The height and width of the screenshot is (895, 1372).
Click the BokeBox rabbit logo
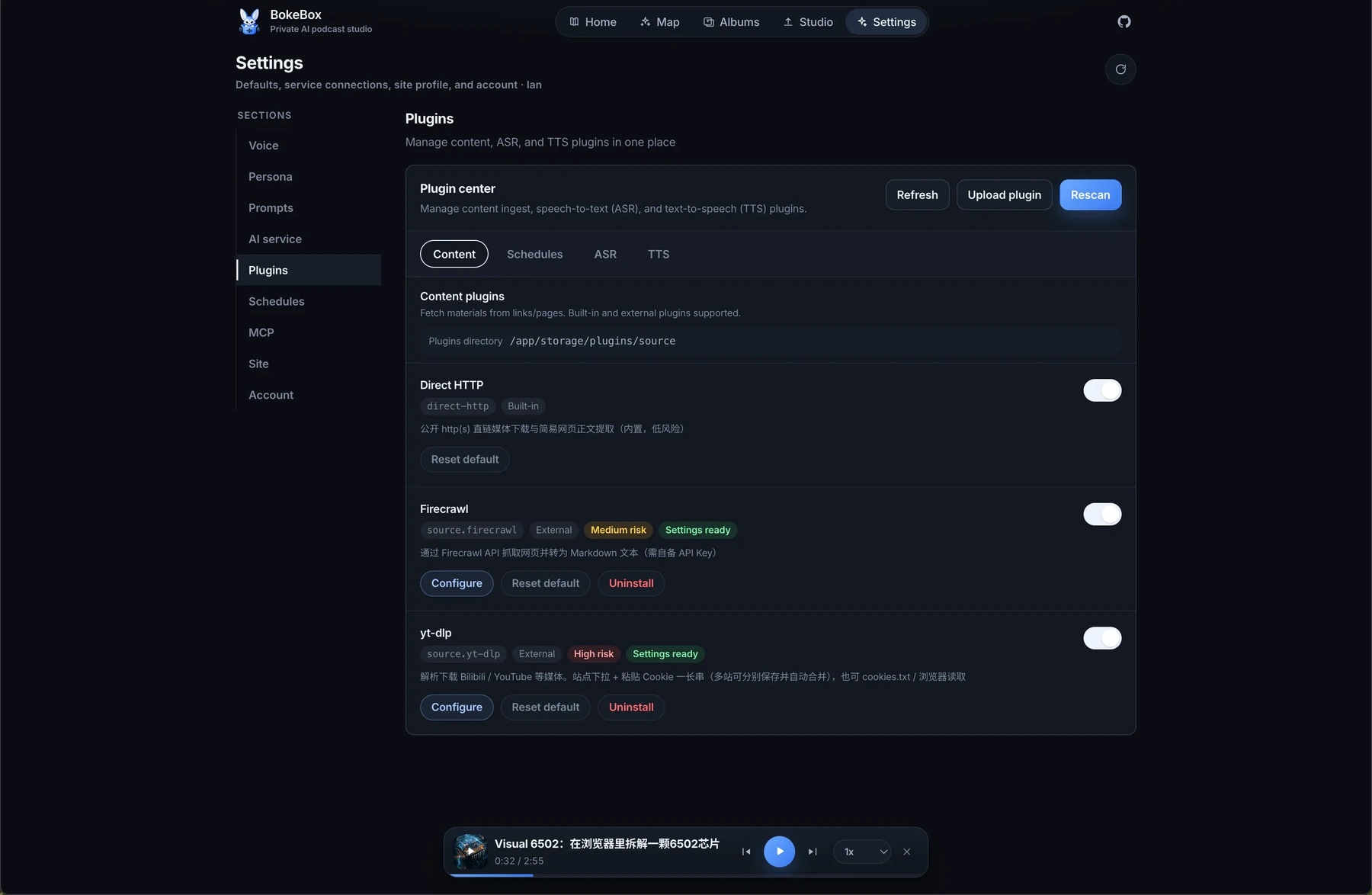(248, 21)
